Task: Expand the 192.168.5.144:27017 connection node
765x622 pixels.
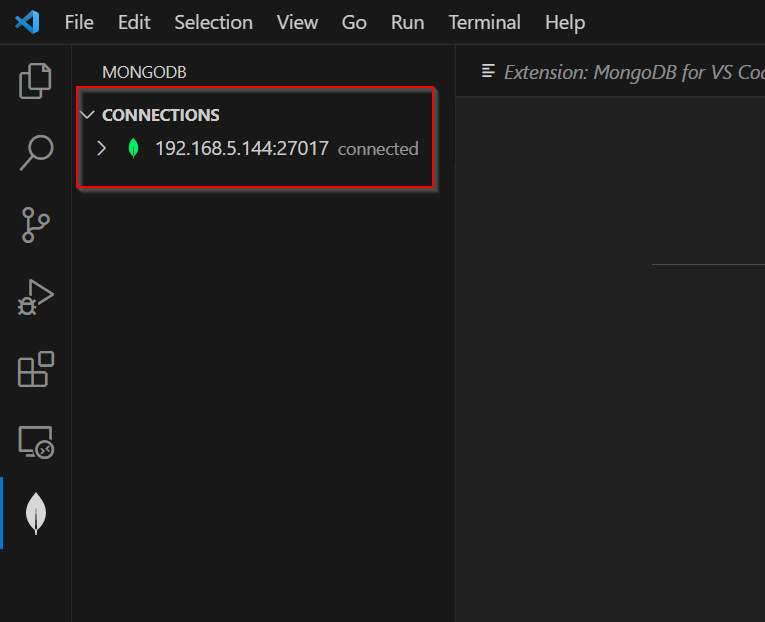Action: [101, 148]
